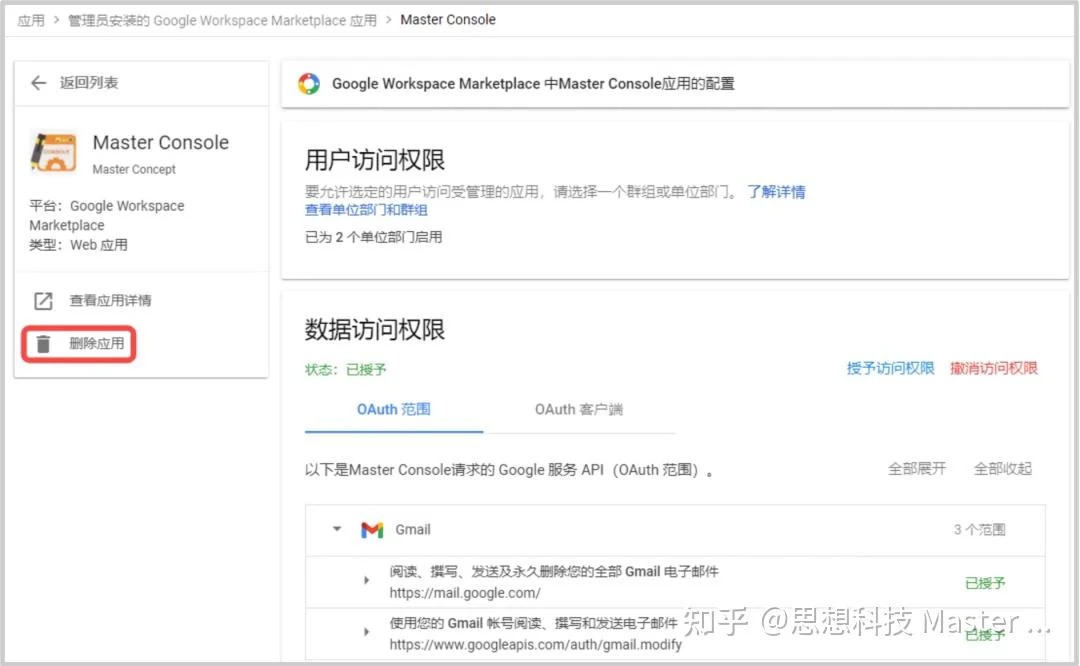Click 全部收起 to collapse all scopes
The height and width of the screenshot is (666, 1080).
(x=1003, y=469)
